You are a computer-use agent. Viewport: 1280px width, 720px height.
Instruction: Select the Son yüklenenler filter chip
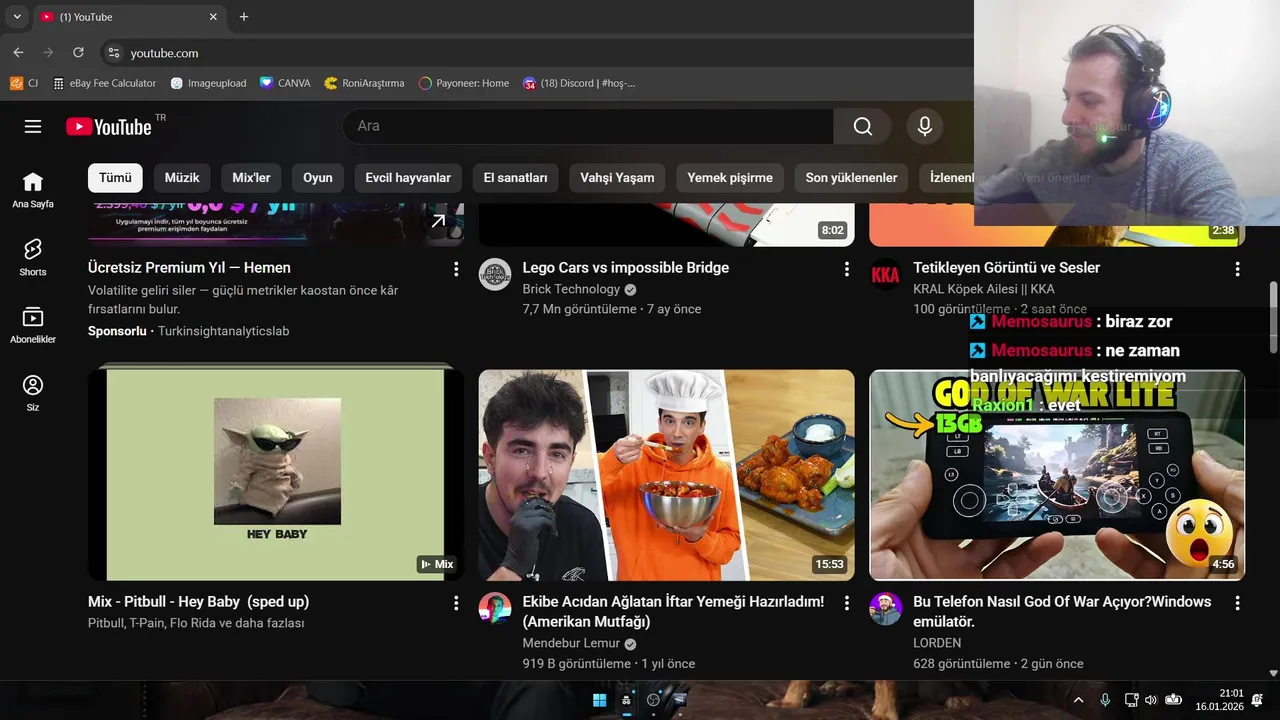pos(851,178)
